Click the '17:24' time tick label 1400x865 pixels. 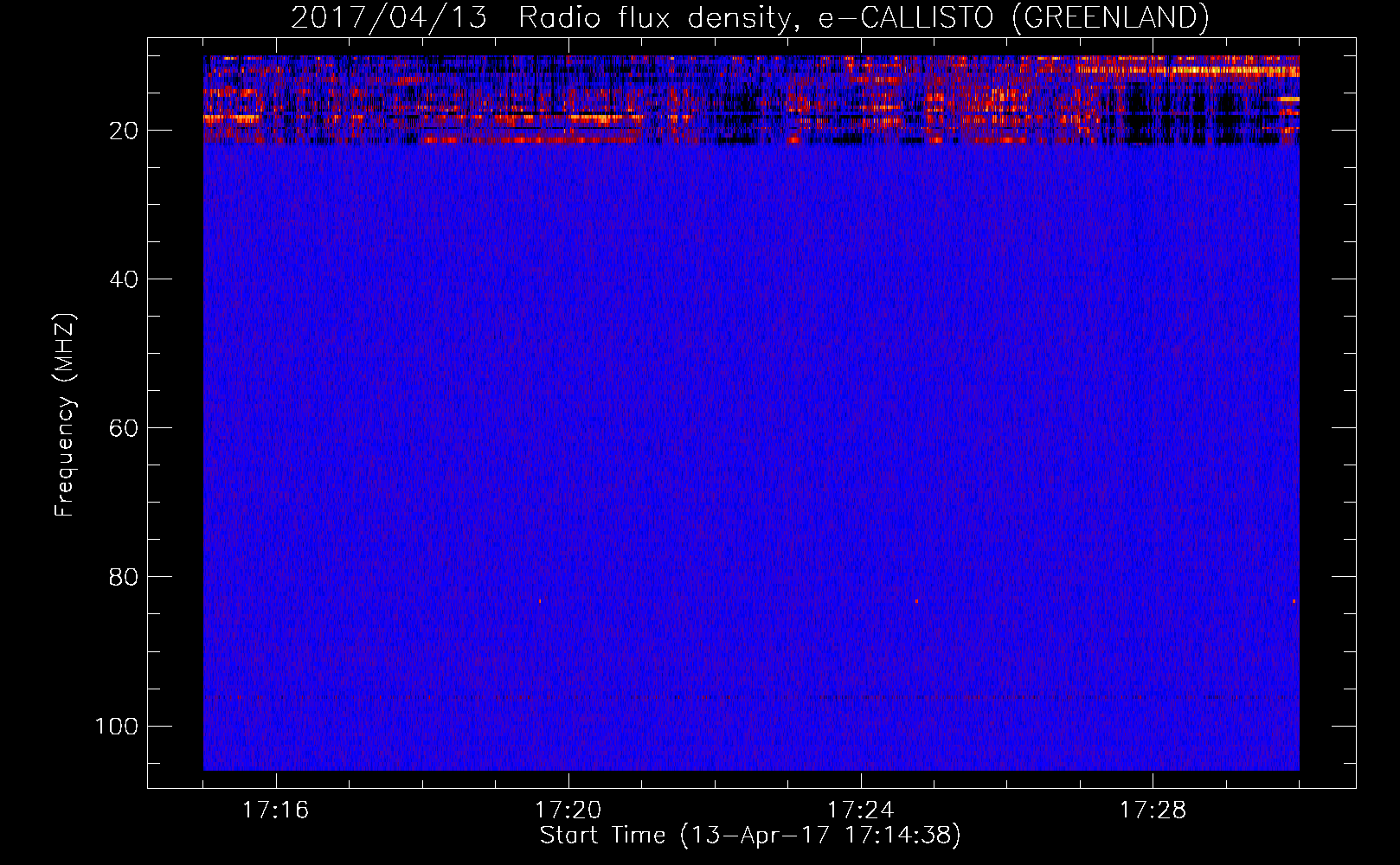point(860,810)
